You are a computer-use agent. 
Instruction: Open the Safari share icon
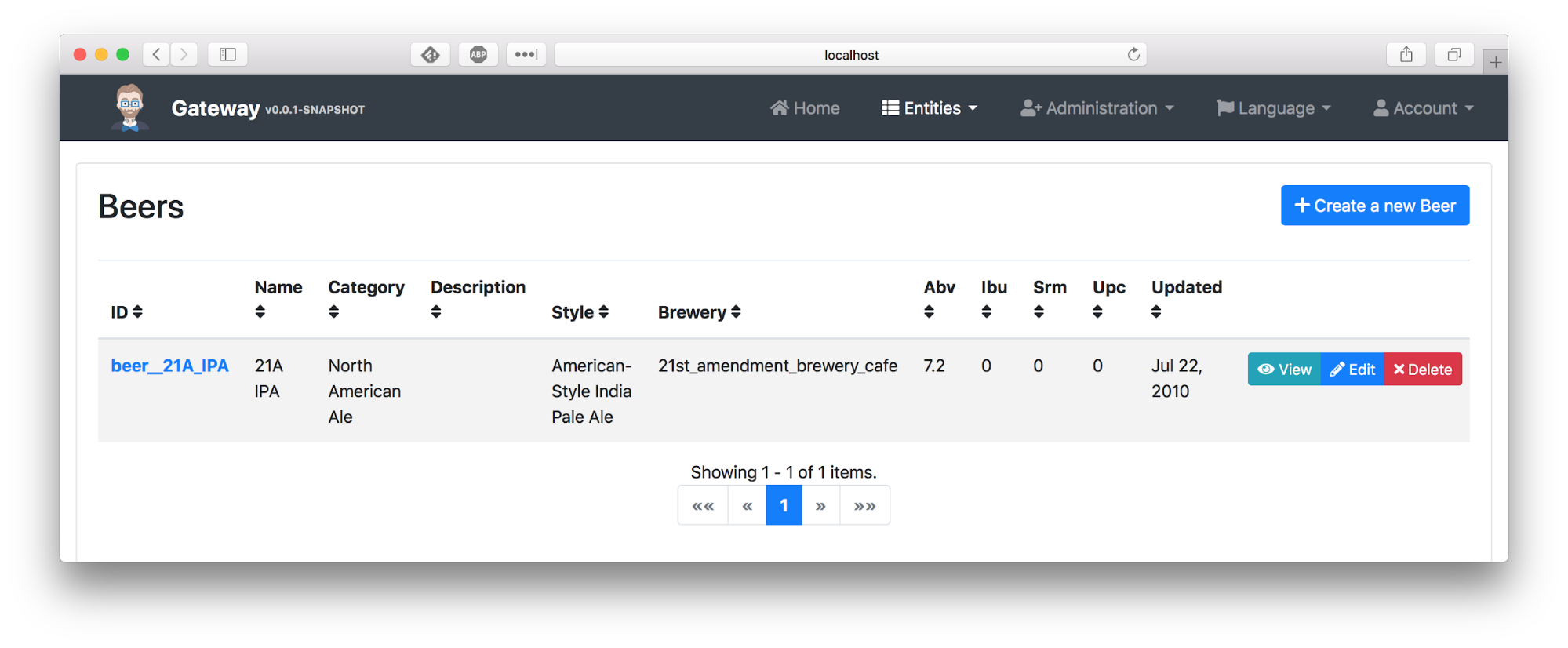coord(1406,54)
